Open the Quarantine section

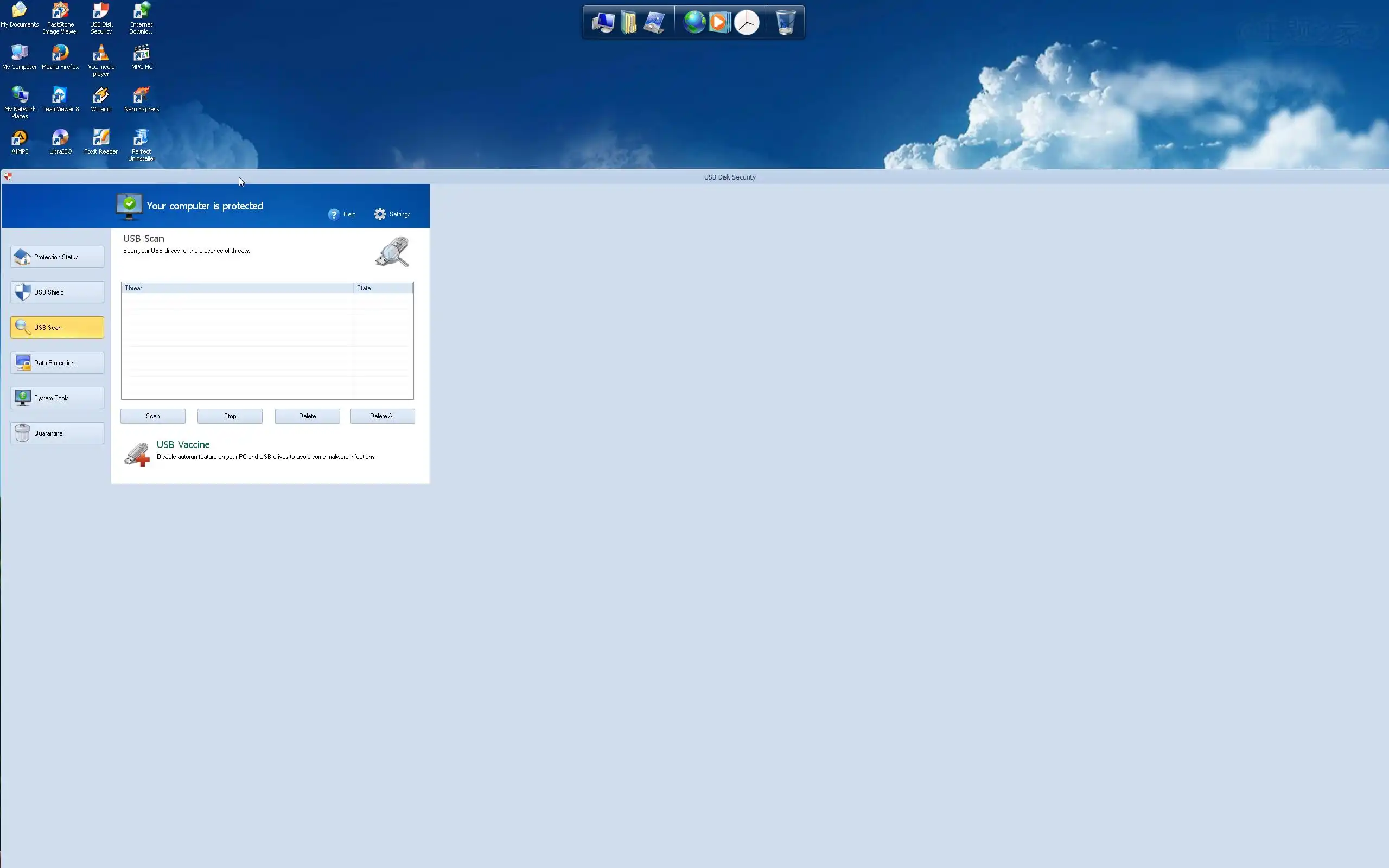coord(57,433)
